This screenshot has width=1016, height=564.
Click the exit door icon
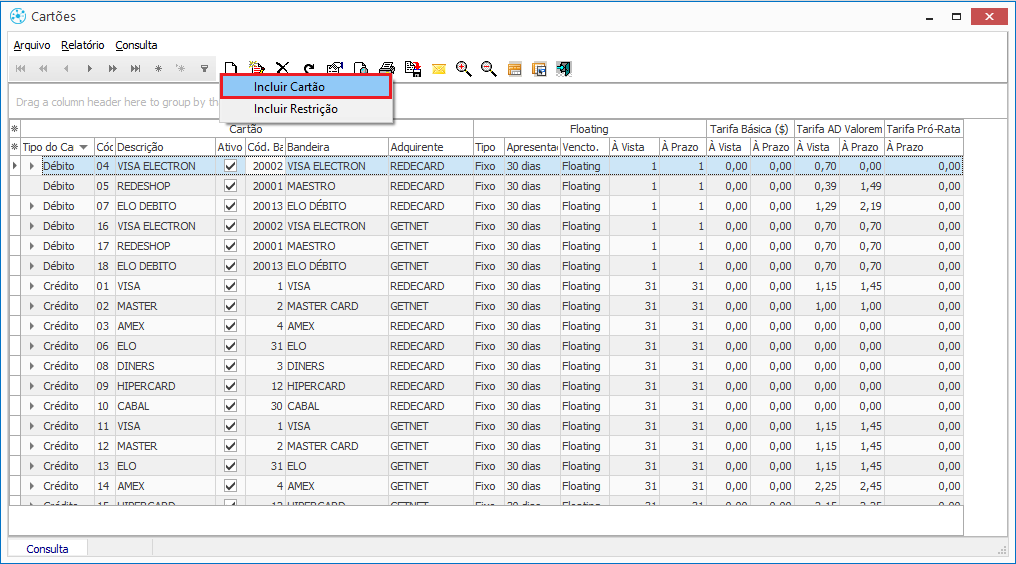coord(565,69)
